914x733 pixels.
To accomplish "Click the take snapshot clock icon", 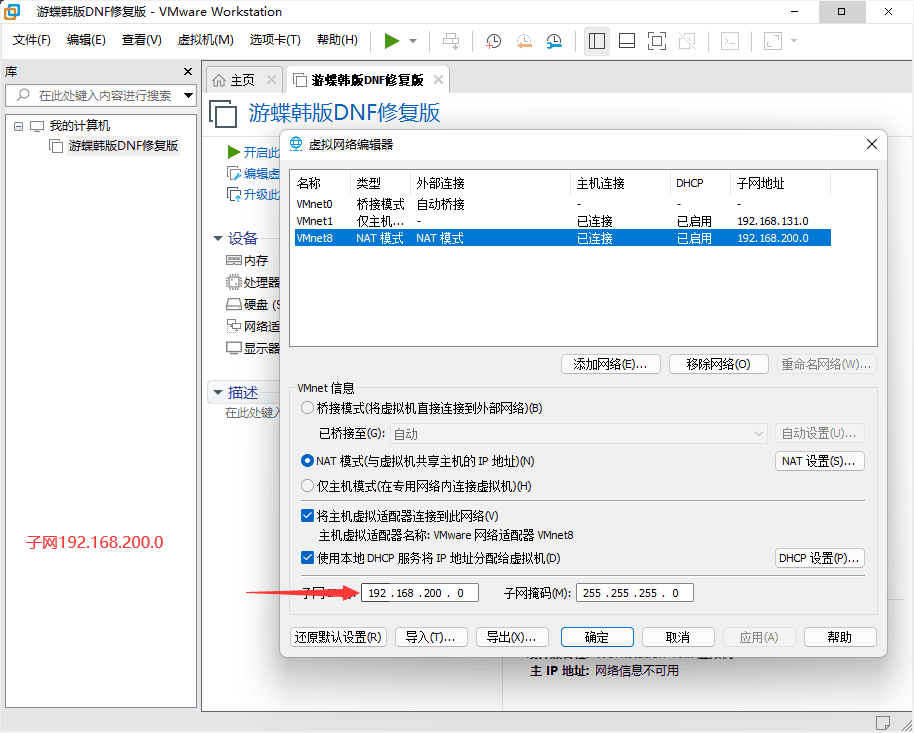I will (x=494, y=41).
